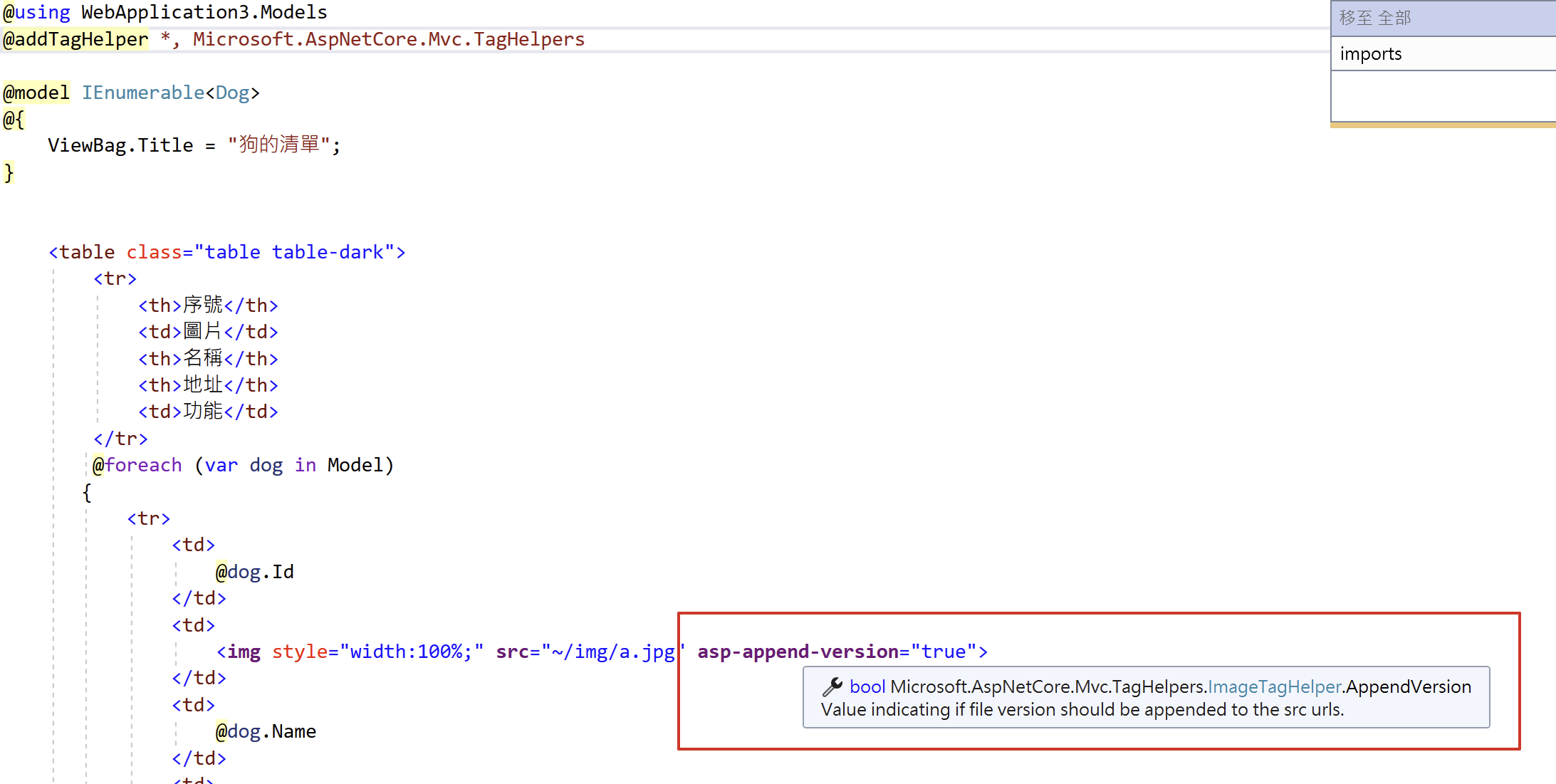Click the 序號 table header text
The width and height of the screenshot is (1556, 784).
pos(203,305)
